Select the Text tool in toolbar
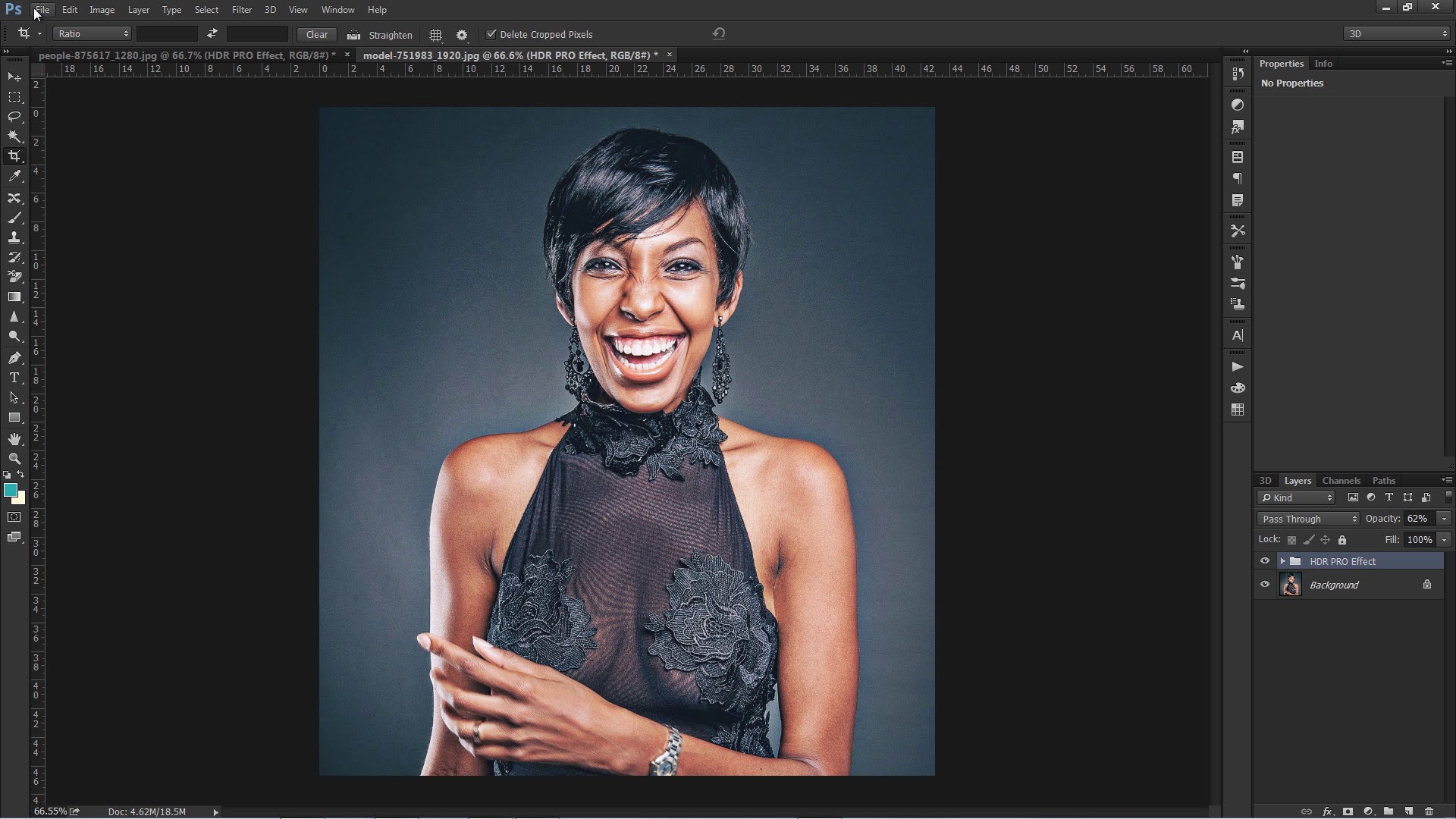Image resolution: width=1456 pixels, height=819 pixels. [x=14, y=377]
